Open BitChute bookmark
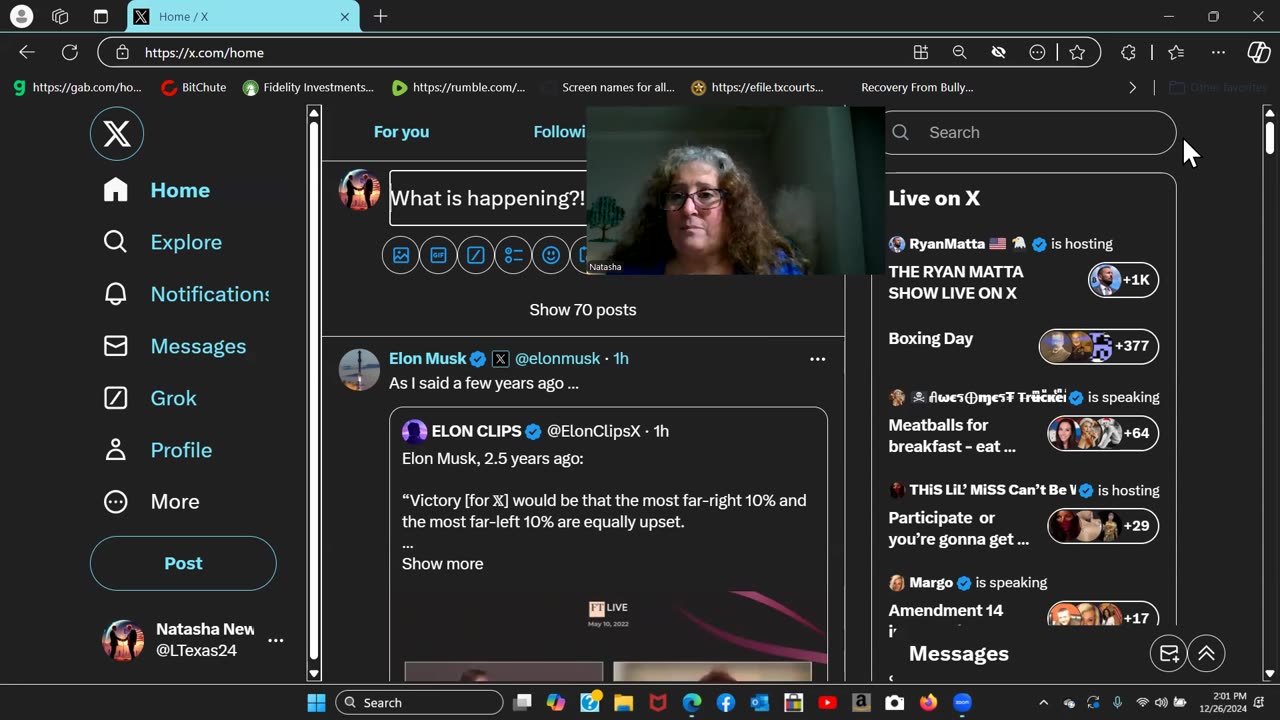 pos(194,87)
